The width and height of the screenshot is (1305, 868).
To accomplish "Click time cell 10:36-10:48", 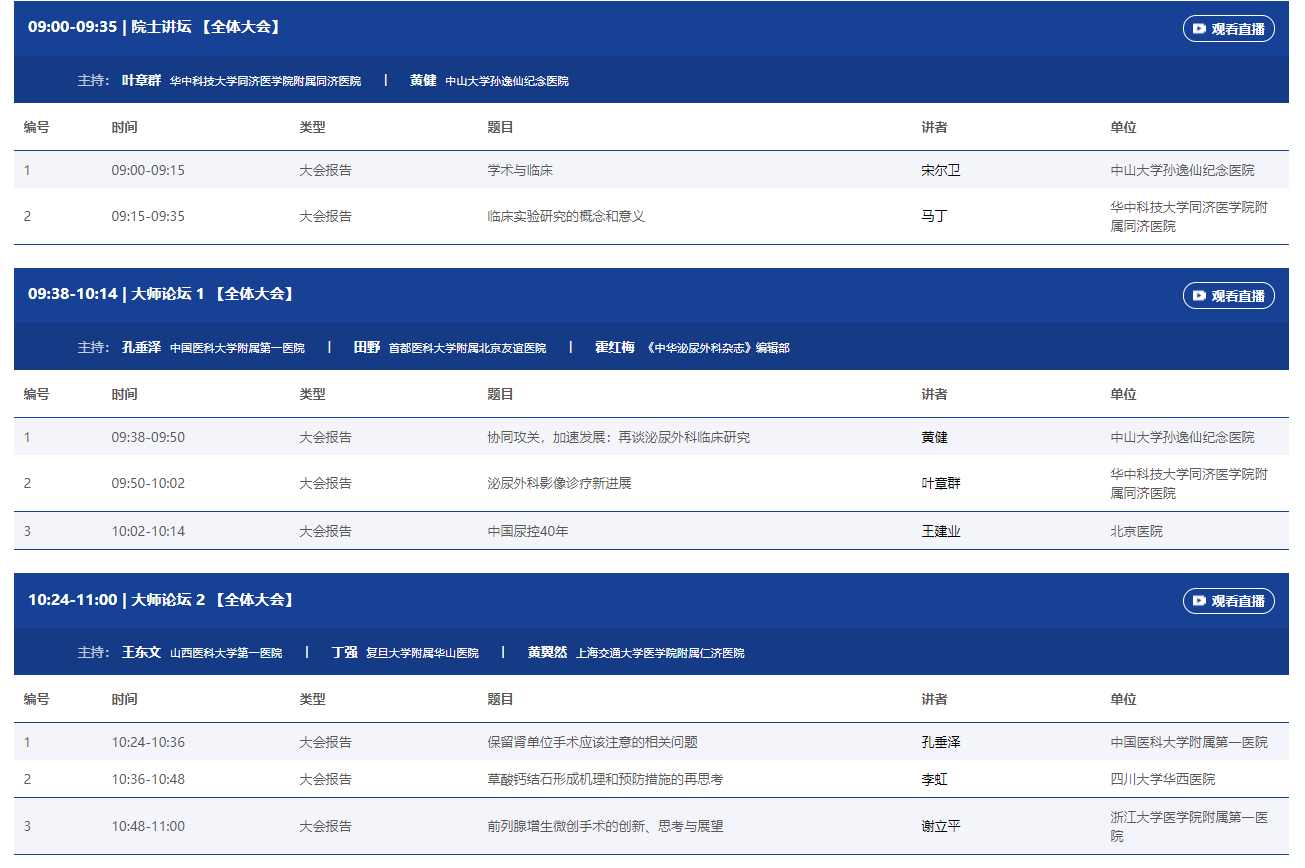I will tap(148, 779).
